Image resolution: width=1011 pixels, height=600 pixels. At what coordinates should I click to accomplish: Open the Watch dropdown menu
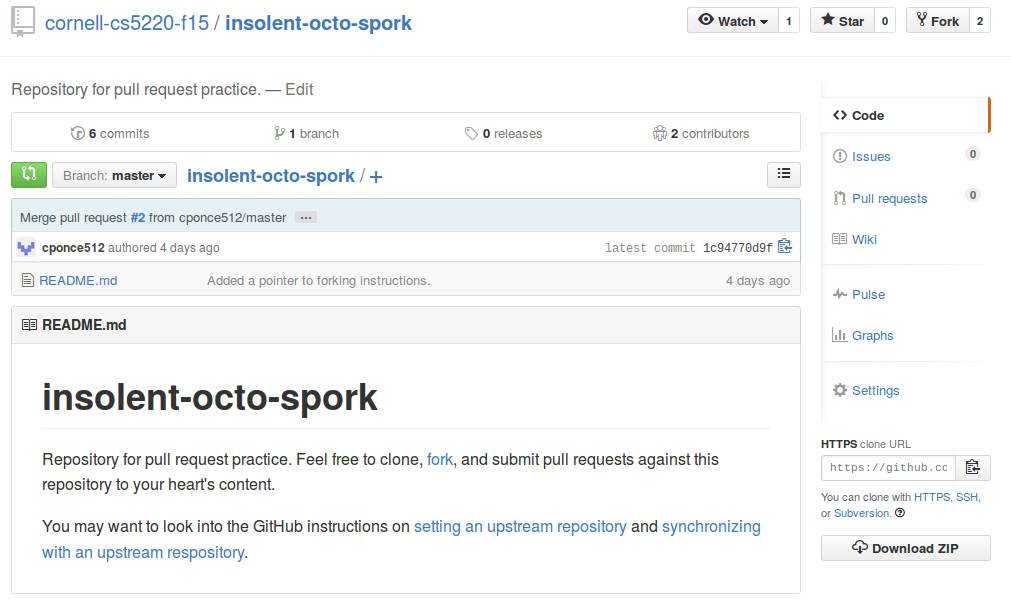tap(733, 21)
